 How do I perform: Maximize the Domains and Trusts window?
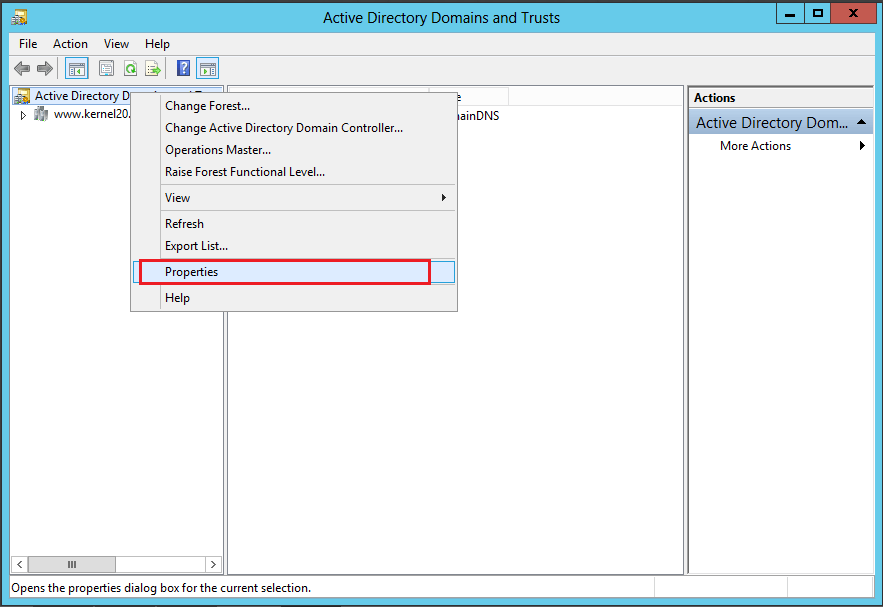818,14
